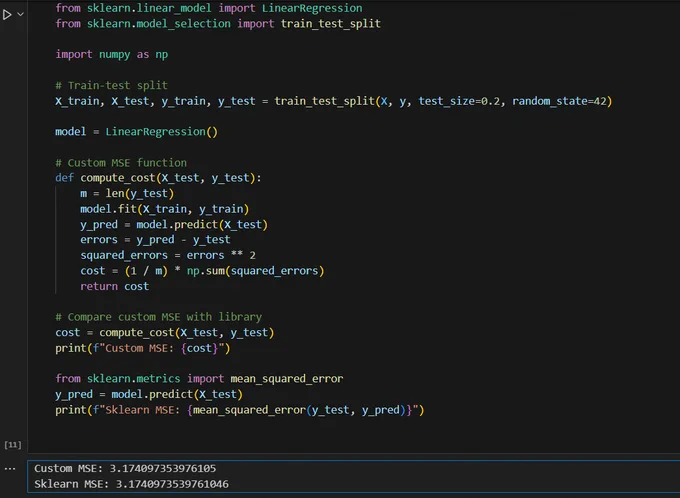Click the '# Custom MSE function' comment
Image resolution: width=680 pixels, height=498 pixels.
(121, 163)
